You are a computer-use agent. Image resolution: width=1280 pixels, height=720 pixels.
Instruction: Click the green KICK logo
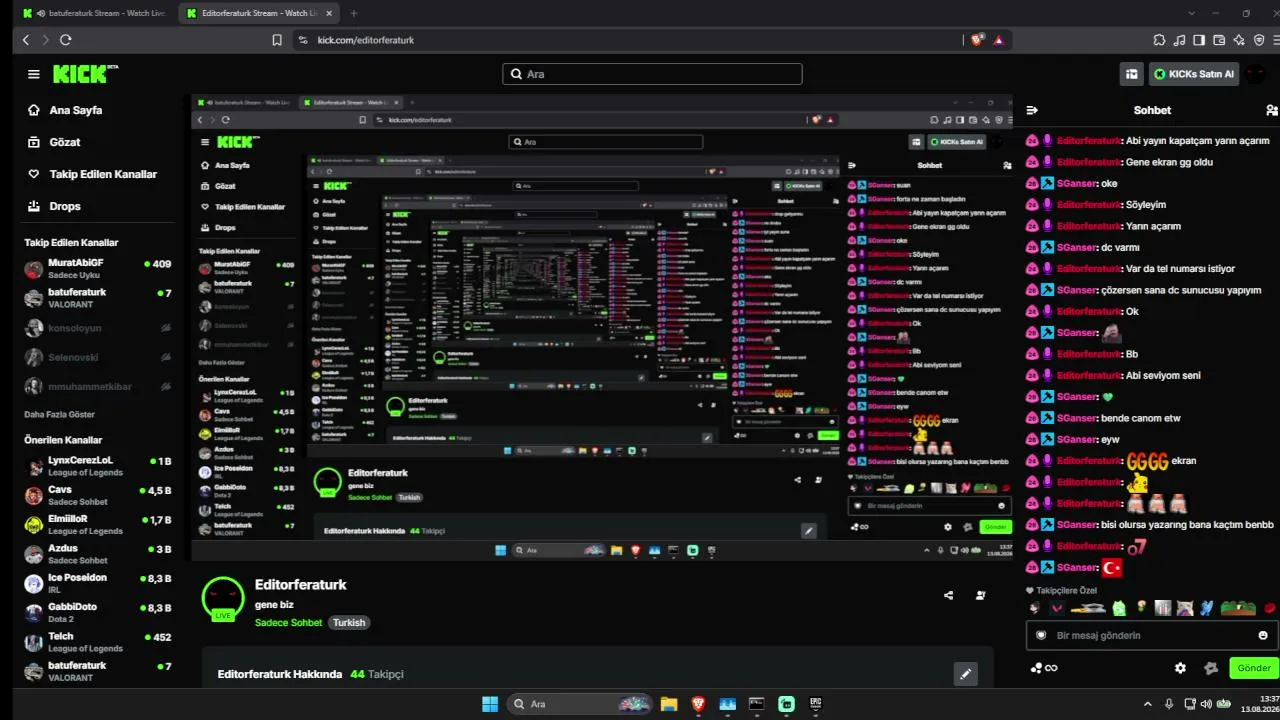pos(85,74)
